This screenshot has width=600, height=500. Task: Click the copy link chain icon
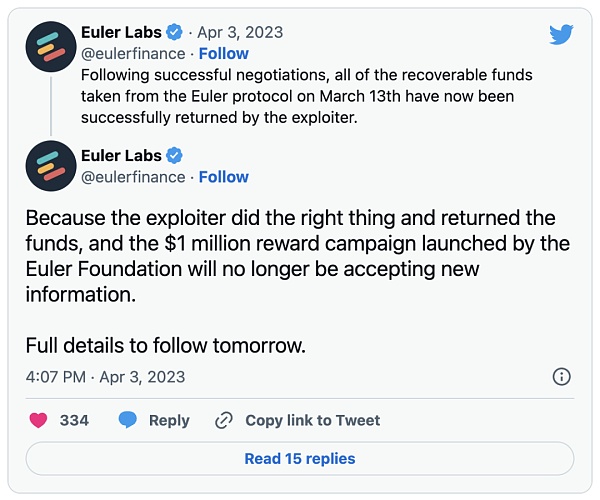point(224,420)
